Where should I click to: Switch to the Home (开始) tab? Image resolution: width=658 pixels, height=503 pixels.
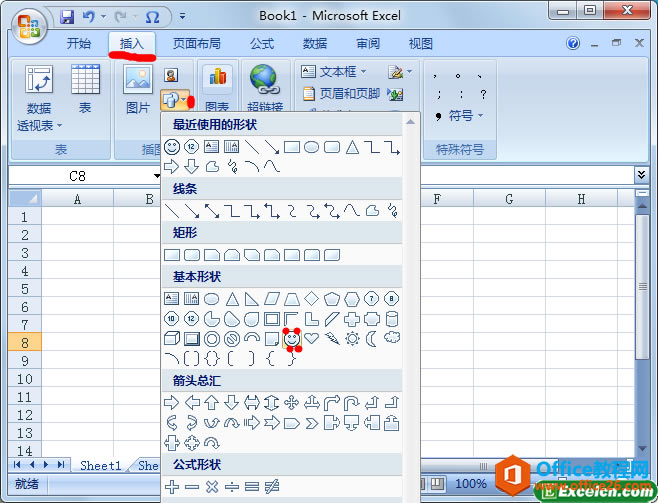tap(78, 43)
